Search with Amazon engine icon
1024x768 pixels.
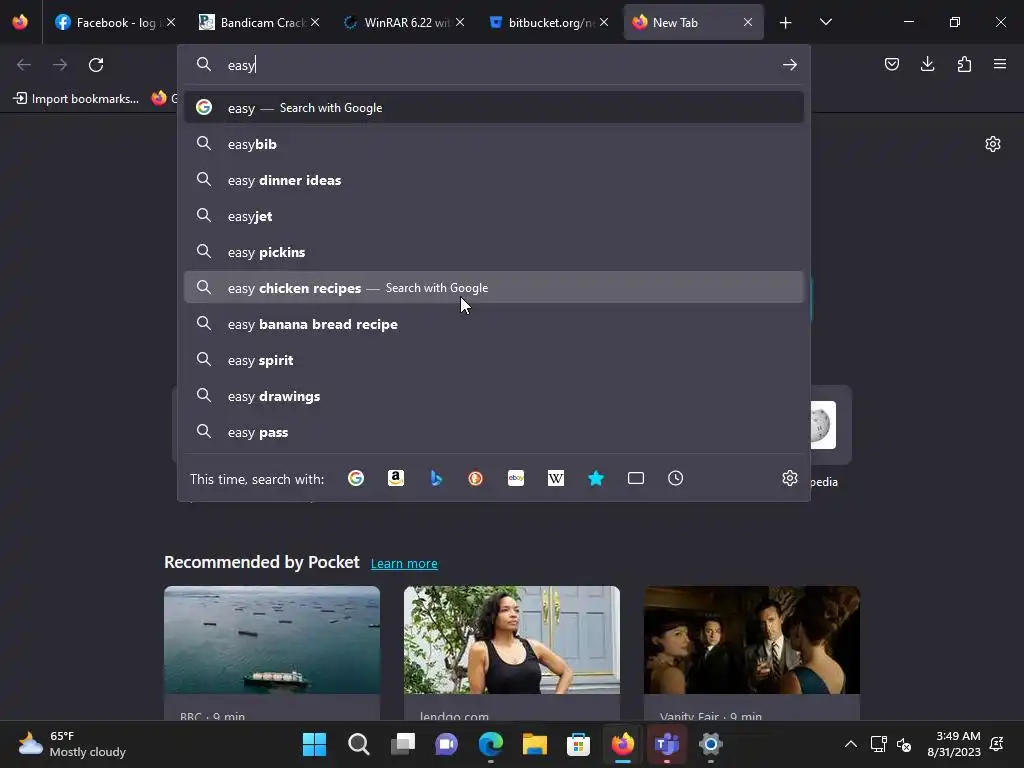[x=396, y=479]
